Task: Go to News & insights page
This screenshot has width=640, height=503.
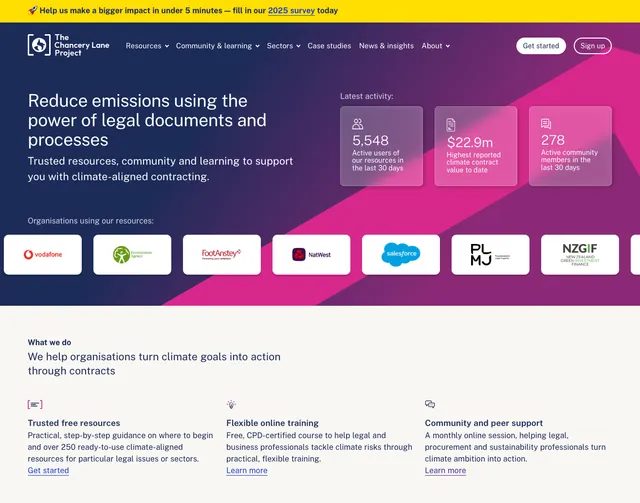Action: pyautogui.click(x=386, y=46)
